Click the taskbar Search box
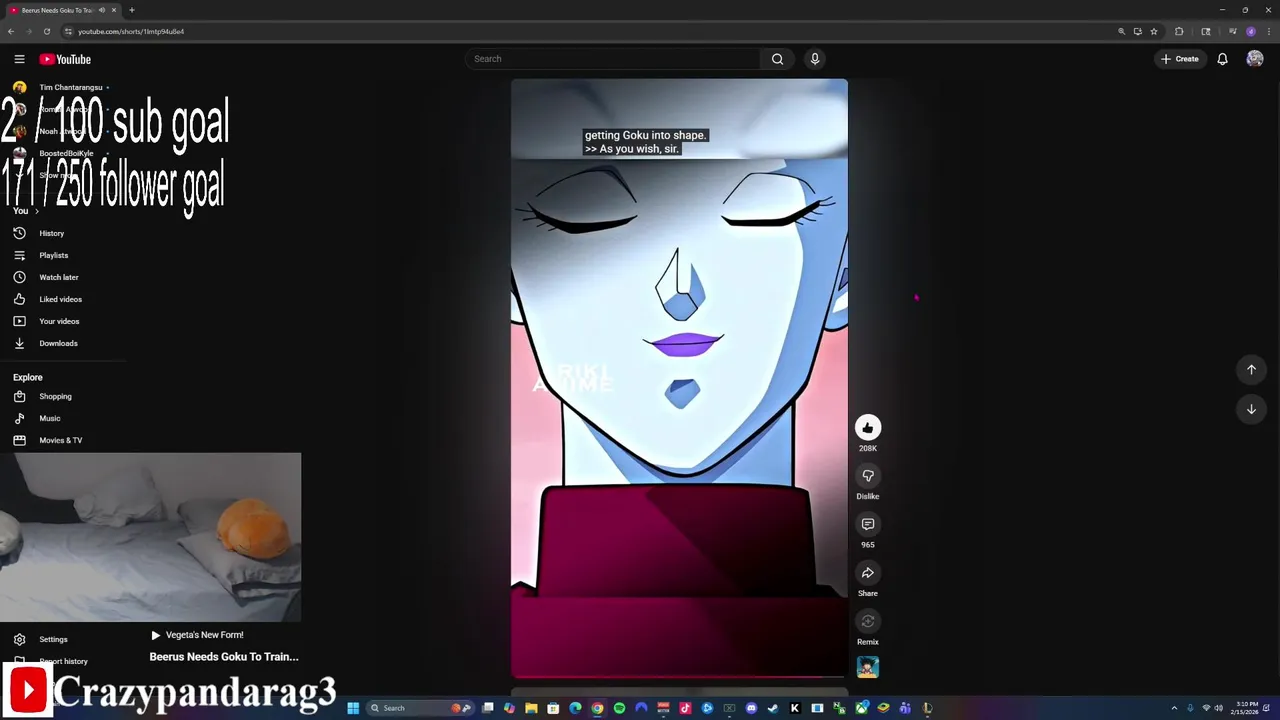The height and width of the screenshot is (720, 1280). (x=420, y=708)
